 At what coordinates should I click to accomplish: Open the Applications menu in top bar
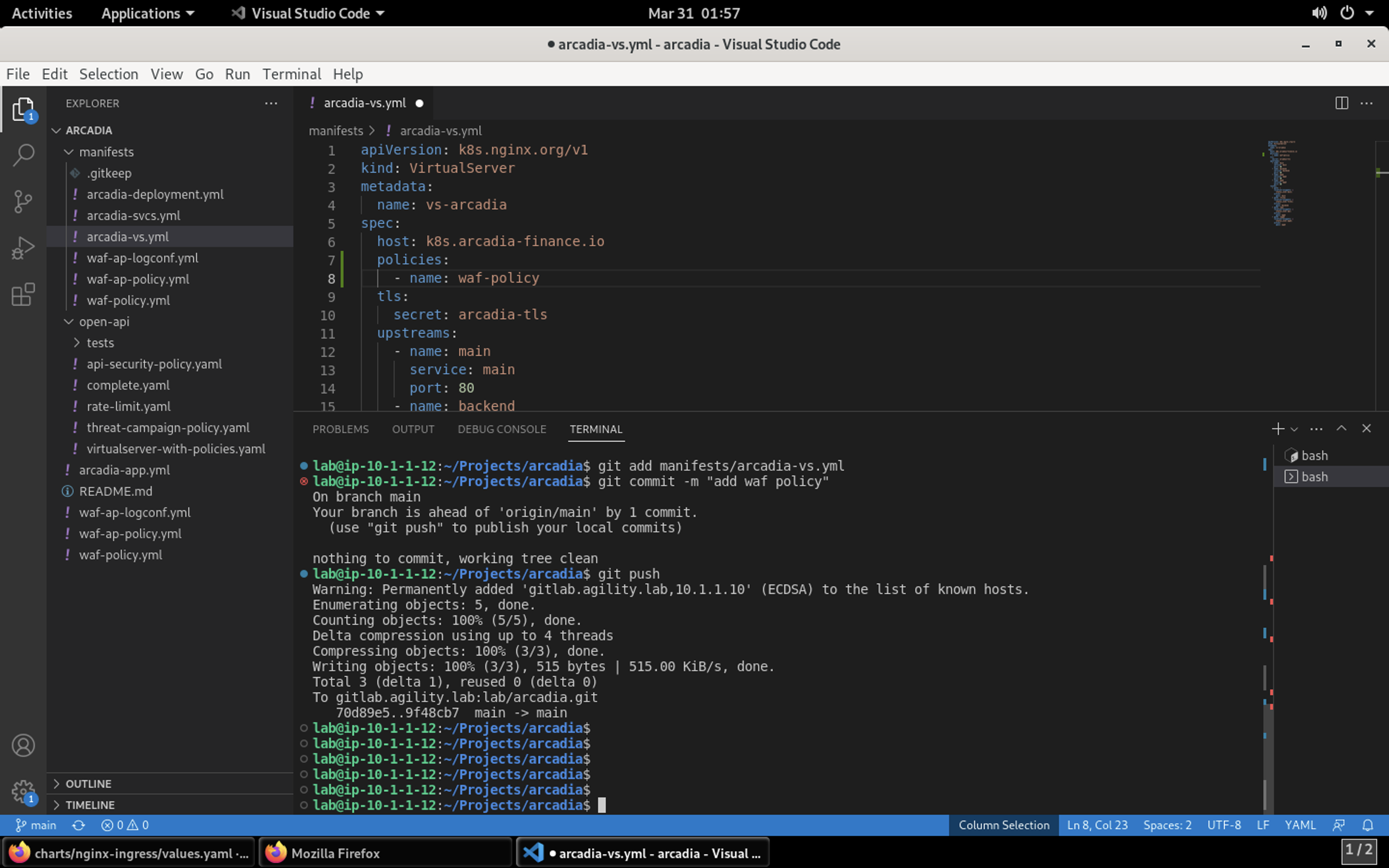(x=148, y=13)
